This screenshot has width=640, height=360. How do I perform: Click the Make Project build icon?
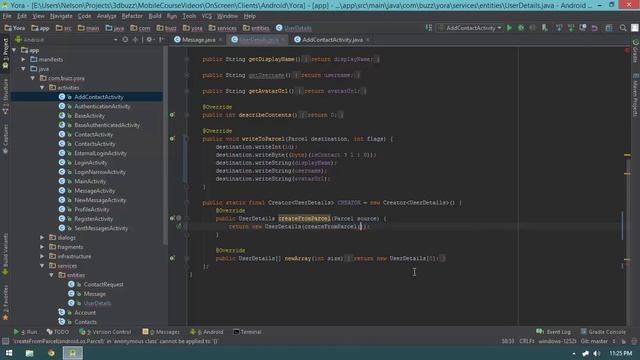[429, 28]
